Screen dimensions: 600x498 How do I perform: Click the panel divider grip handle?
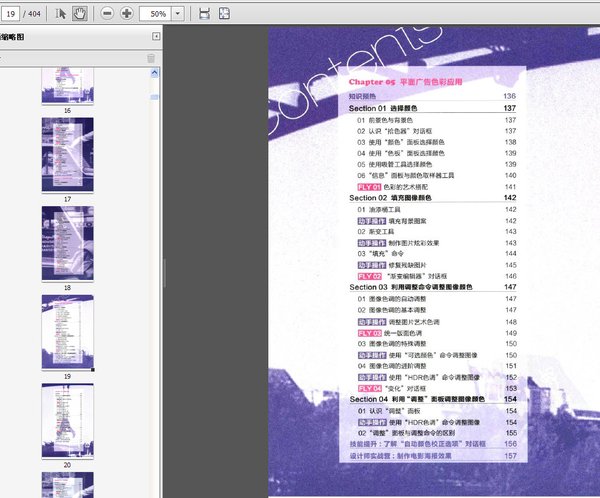[x=165, y=273]
